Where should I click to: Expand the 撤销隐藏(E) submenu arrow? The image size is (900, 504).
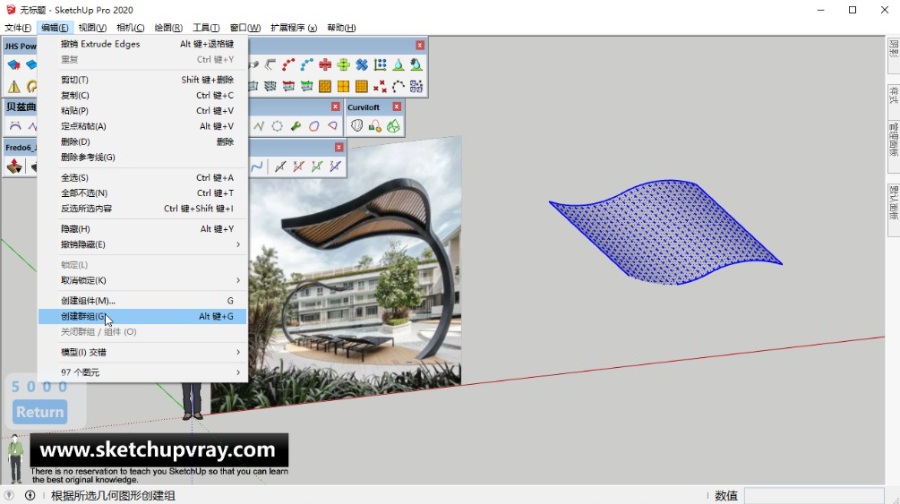coord(238,245)
